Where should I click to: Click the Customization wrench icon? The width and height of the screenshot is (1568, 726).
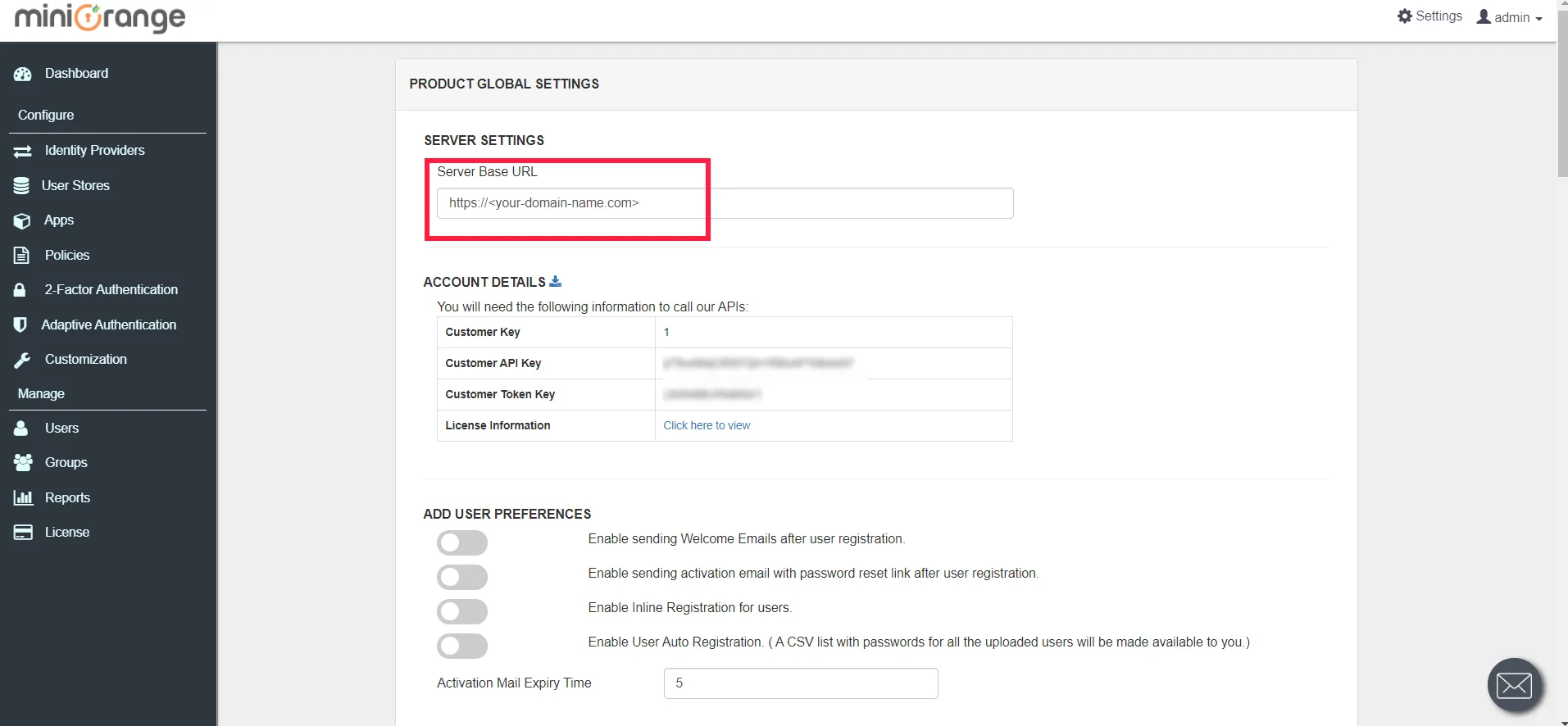(x=22, y=360)
